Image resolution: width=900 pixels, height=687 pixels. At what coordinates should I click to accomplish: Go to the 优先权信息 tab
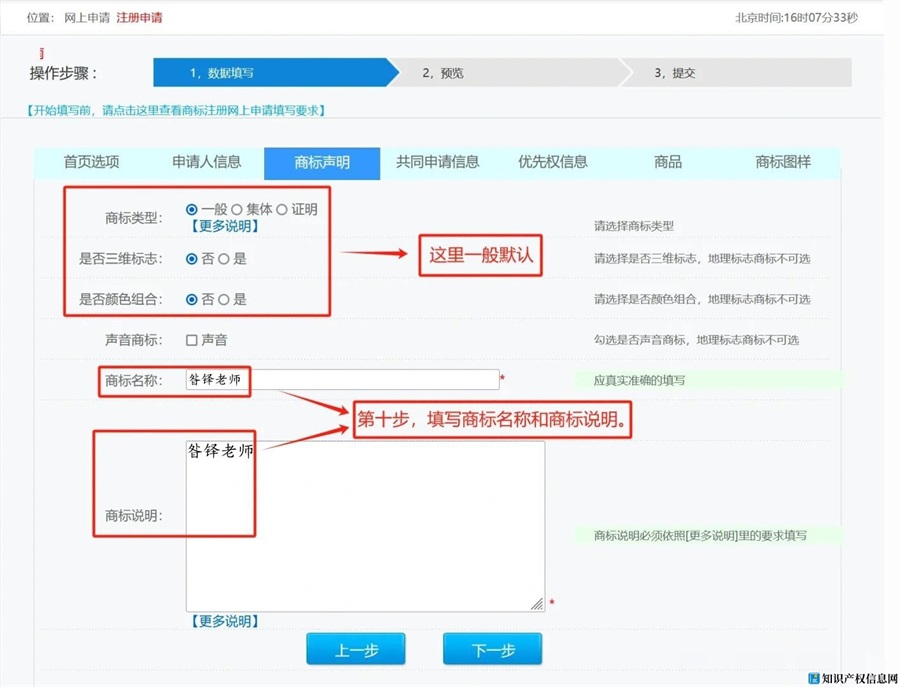tap(552, 162)
